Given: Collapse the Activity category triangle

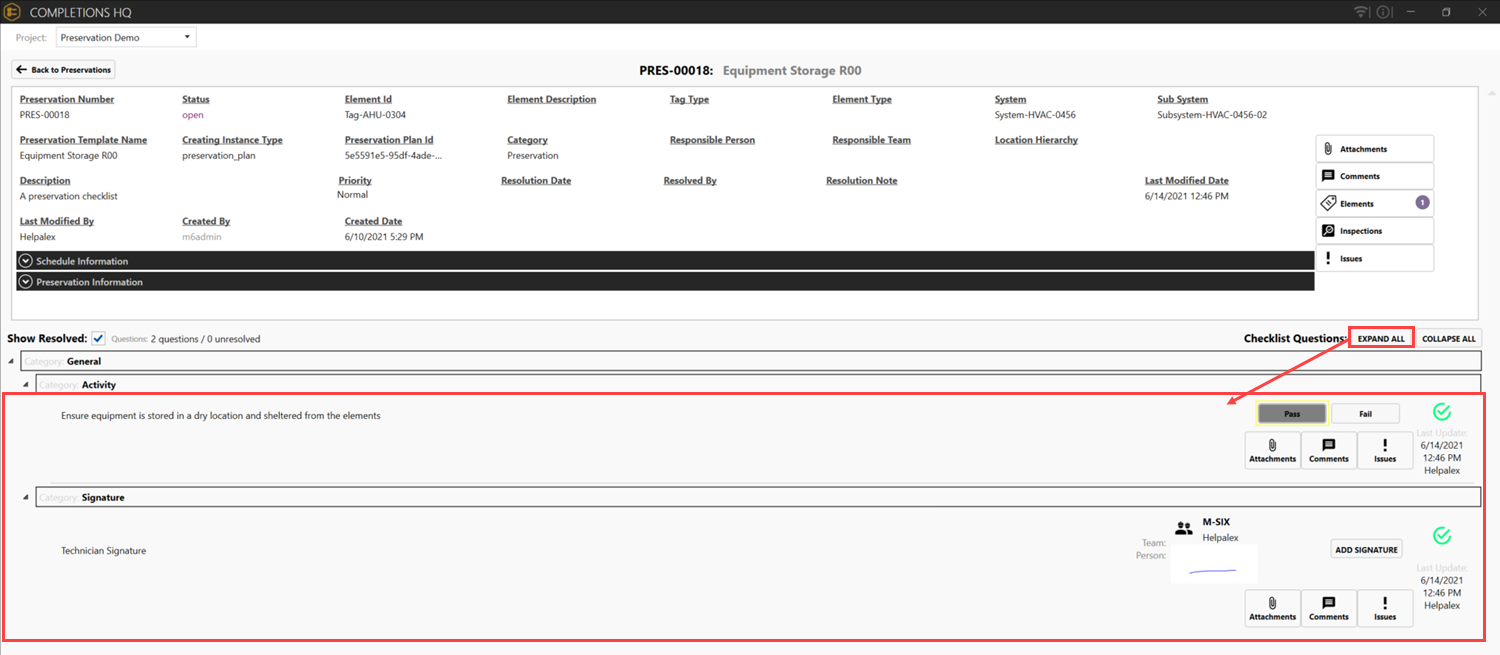Looking at the screenshot, I should (26, 385).
